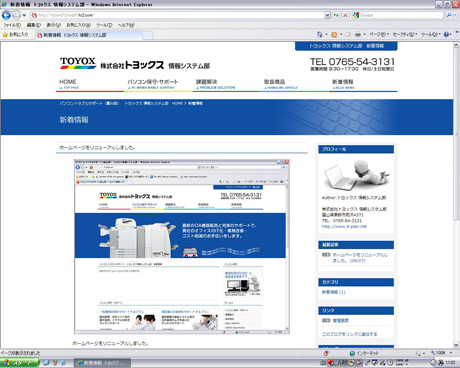
Task: Open the パソコン保守・サポート navigation link
Action: click(153, 82)
